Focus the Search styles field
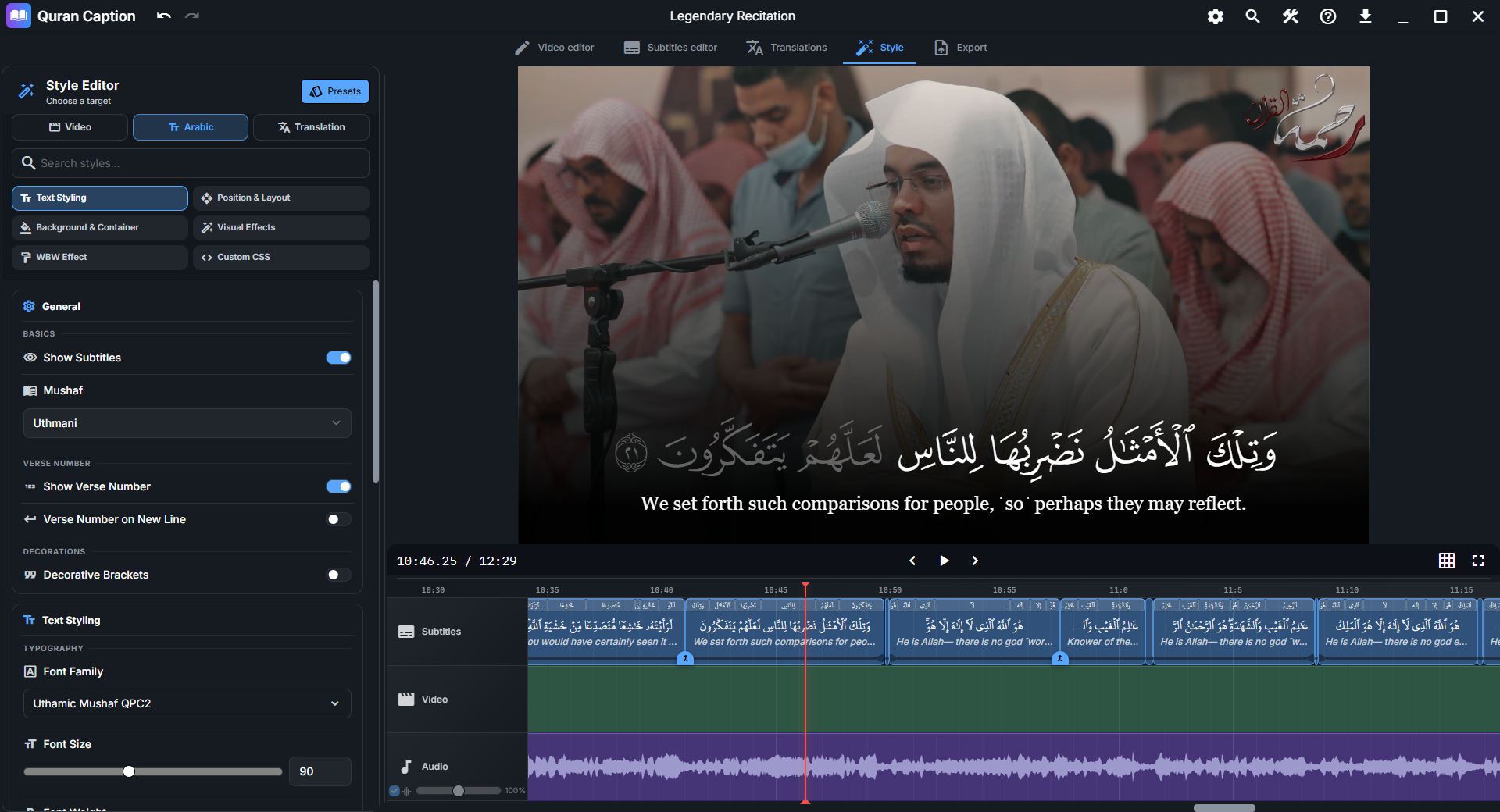Viewport: 1500px width, 812px height. point(191,163)
